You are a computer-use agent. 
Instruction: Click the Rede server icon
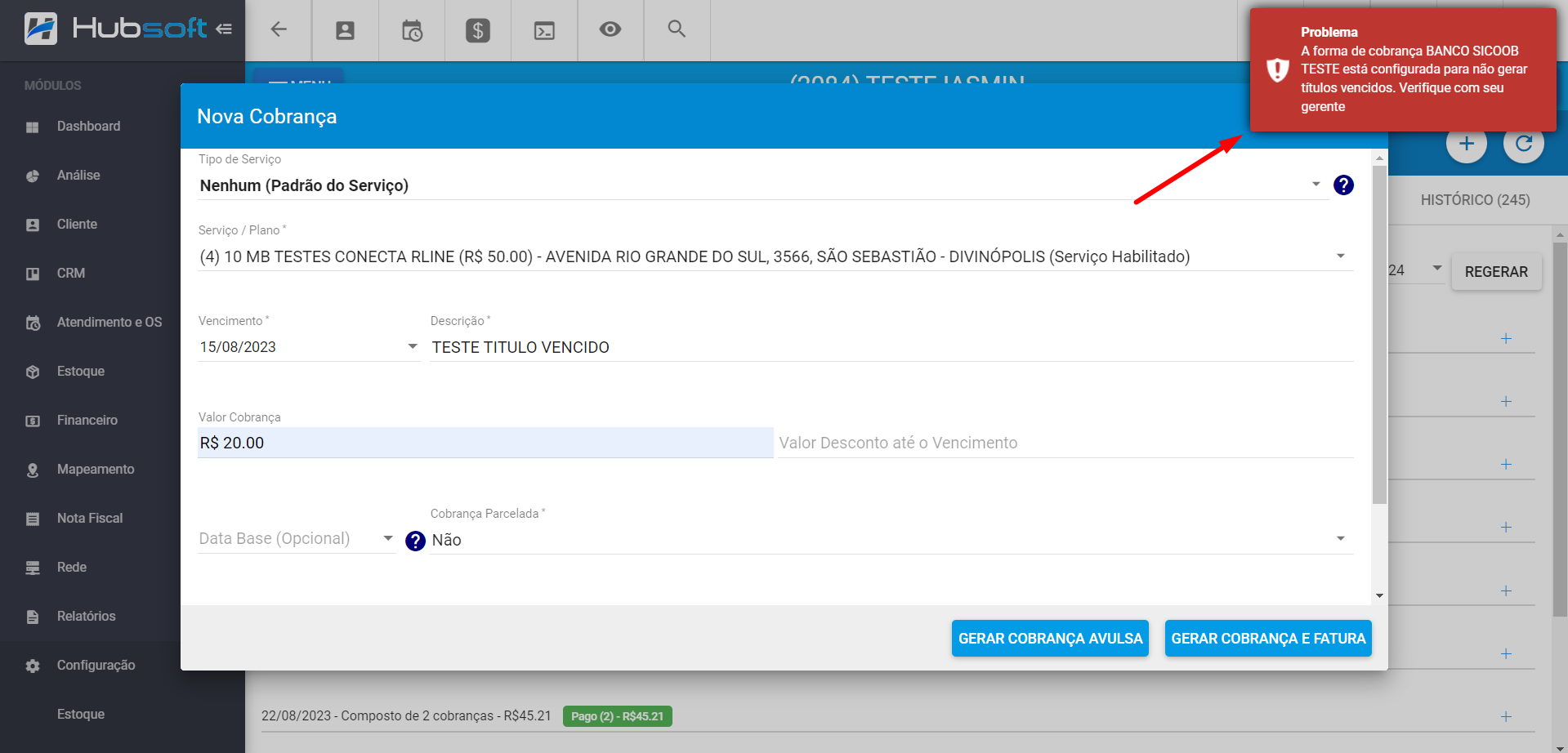(33, 568)
